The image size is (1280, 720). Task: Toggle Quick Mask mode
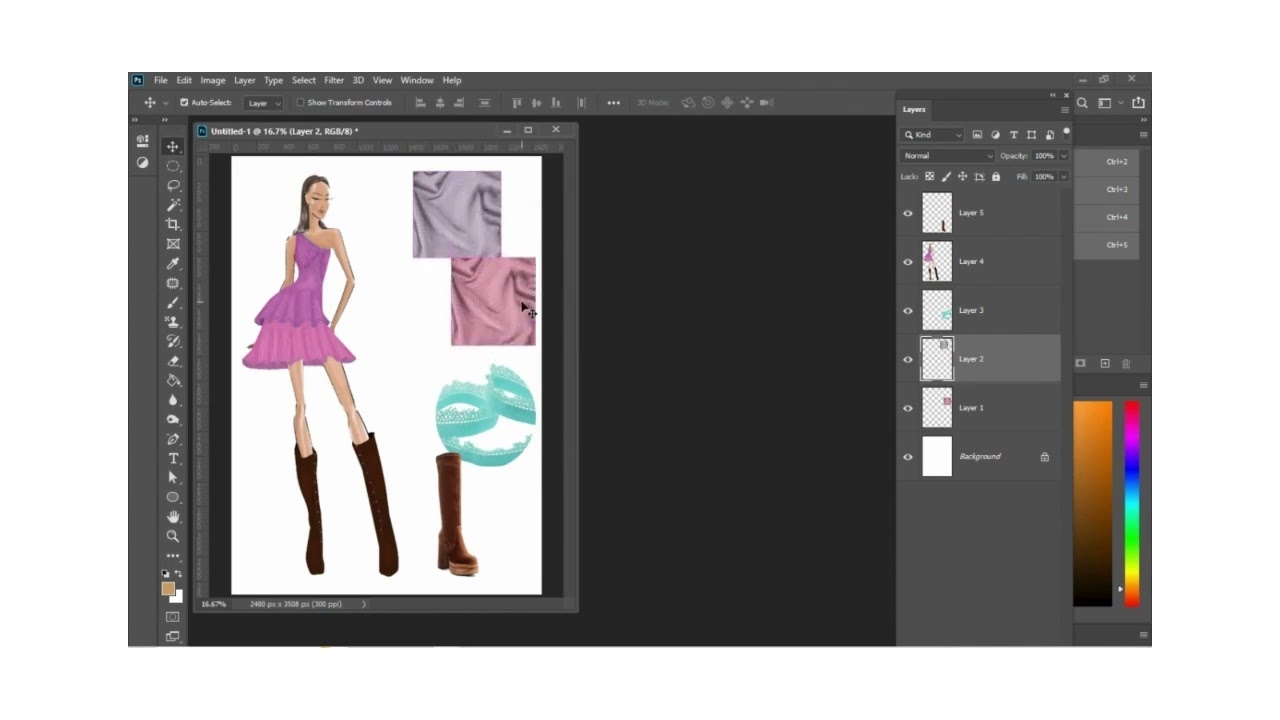173,617
